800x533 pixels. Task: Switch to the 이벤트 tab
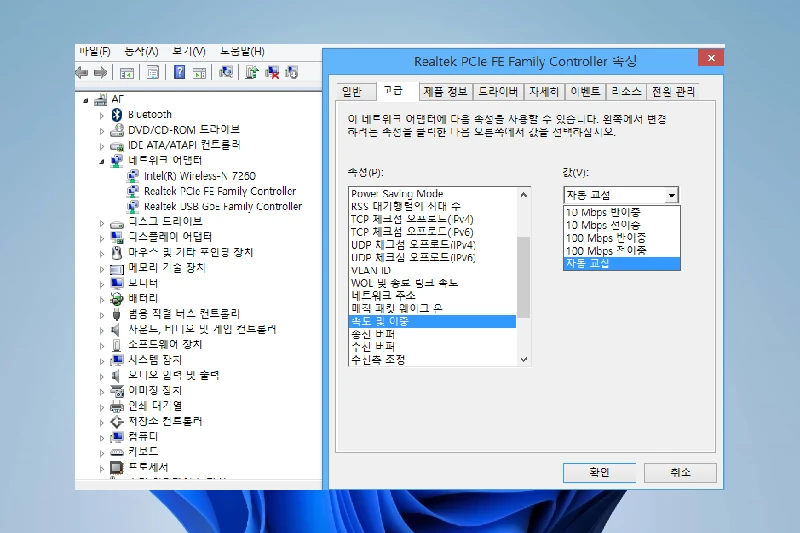pos(585,92)
